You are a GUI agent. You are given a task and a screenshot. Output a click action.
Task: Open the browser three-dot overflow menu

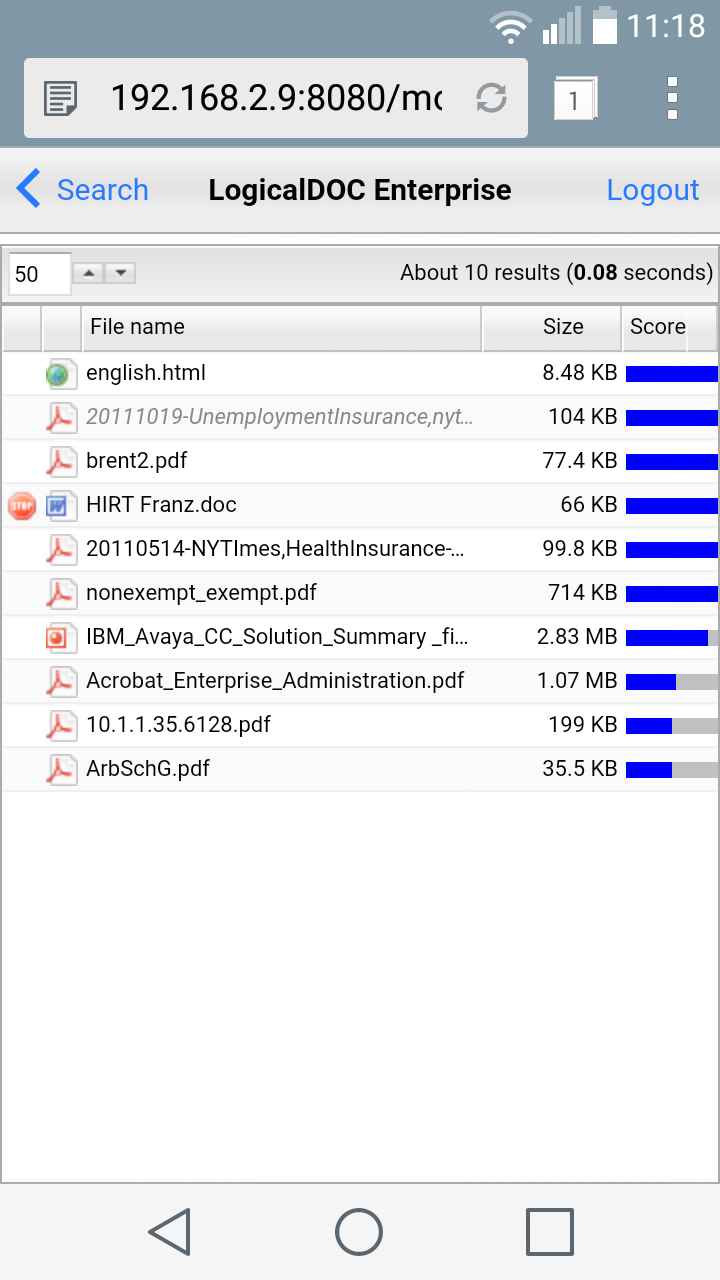672,98
